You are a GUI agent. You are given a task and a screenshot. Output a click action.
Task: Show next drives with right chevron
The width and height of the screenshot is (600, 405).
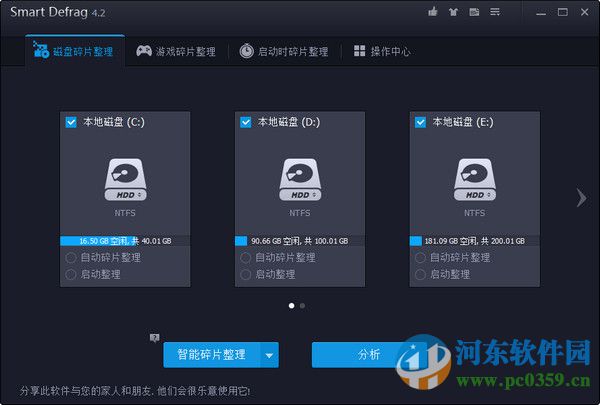coord(582,198)
